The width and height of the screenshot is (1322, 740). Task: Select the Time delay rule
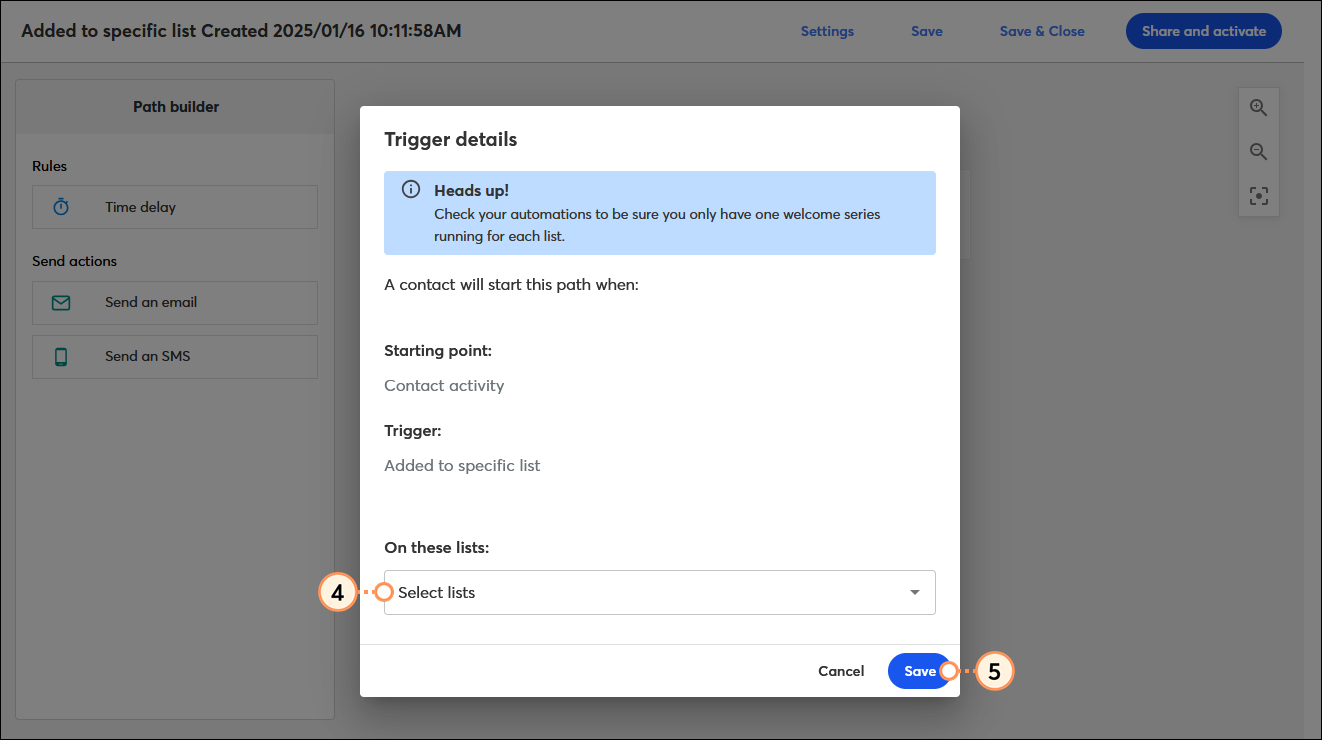click(x=175, y=207)
